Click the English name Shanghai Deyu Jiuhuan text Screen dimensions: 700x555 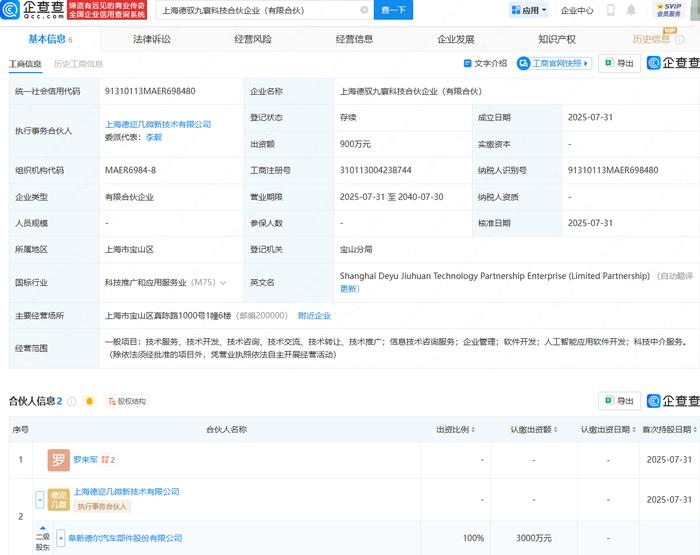tap(495, 276)
